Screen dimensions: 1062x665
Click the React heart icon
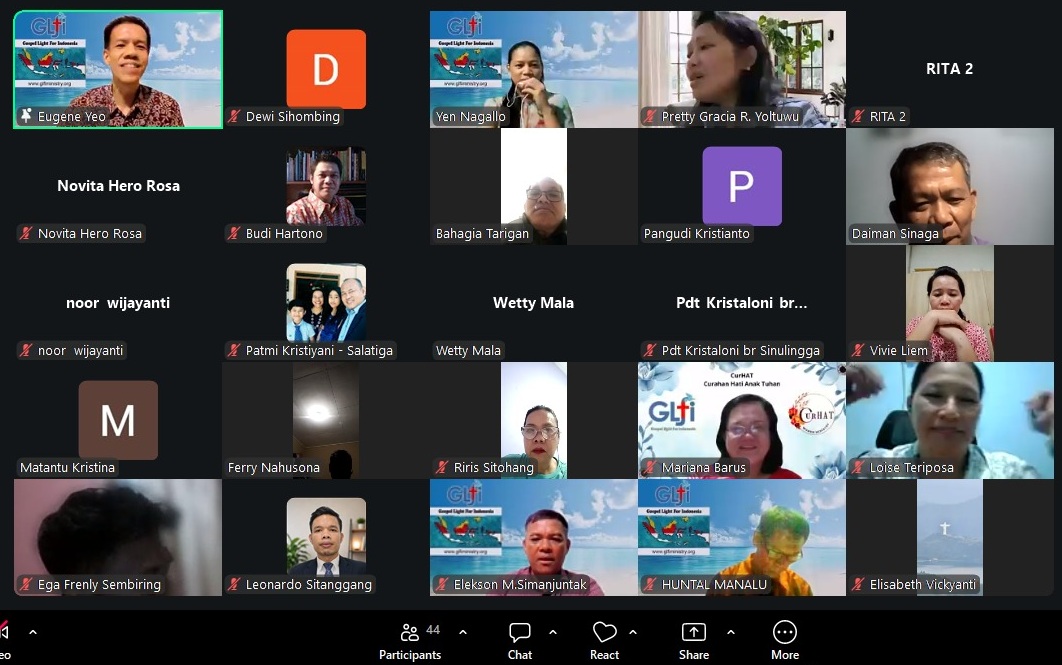click(604, 632)
